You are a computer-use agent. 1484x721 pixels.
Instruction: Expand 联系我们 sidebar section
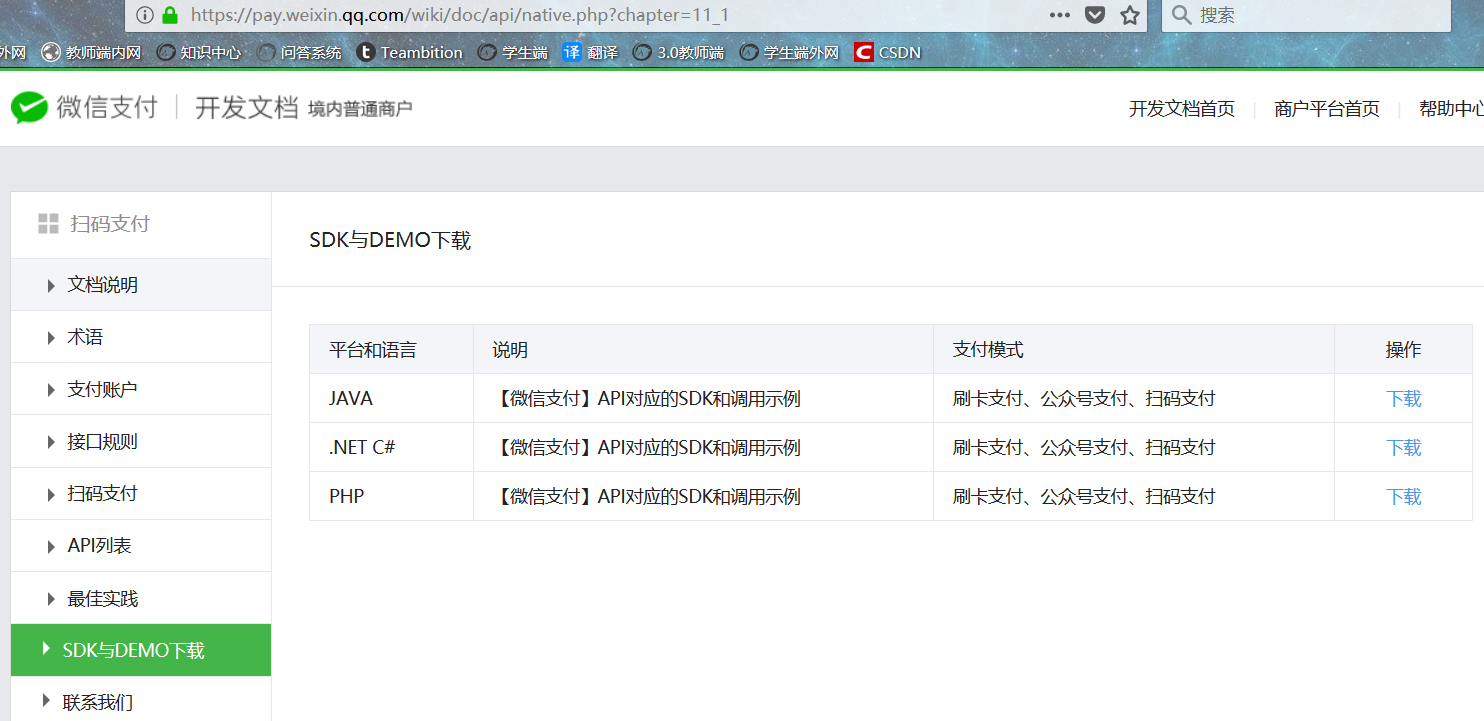click(x=141, y=702)
